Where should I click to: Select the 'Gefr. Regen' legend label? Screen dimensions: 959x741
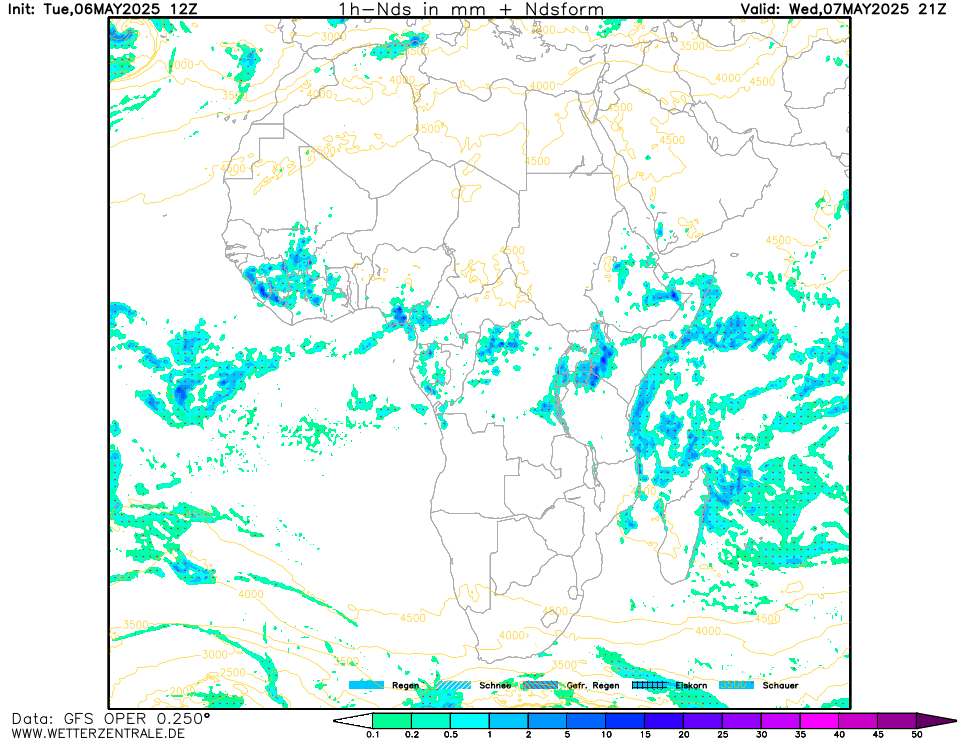[593, 685]
